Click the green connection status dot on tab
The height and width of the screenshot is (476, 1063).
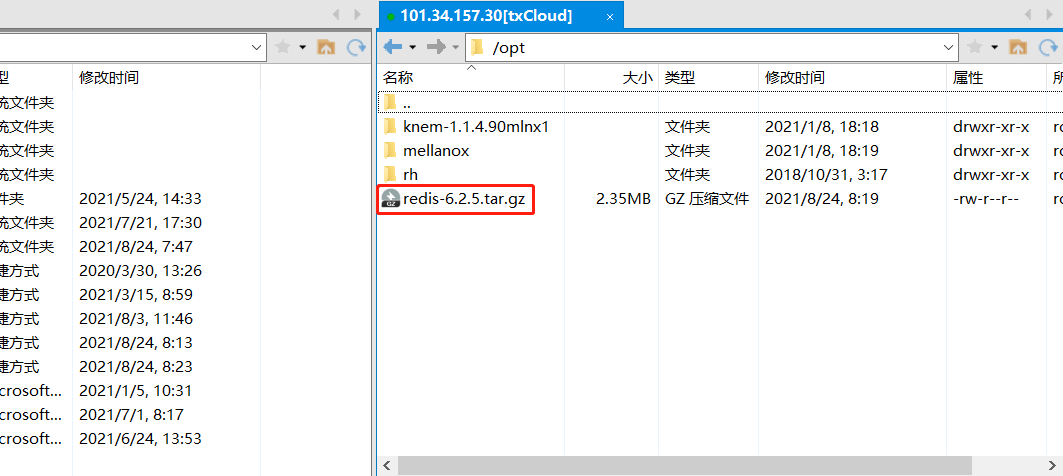pyautogui.click(x=391, y=17)
